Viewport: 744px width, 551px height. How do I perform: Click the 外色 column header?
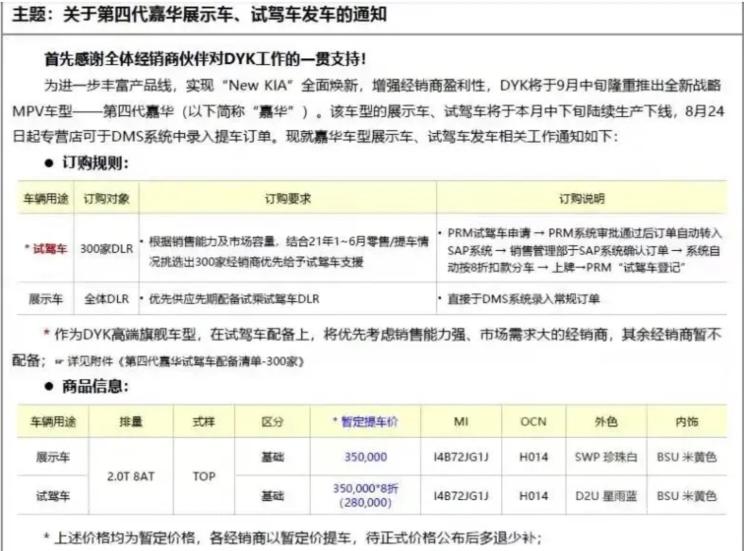point(605,422)
